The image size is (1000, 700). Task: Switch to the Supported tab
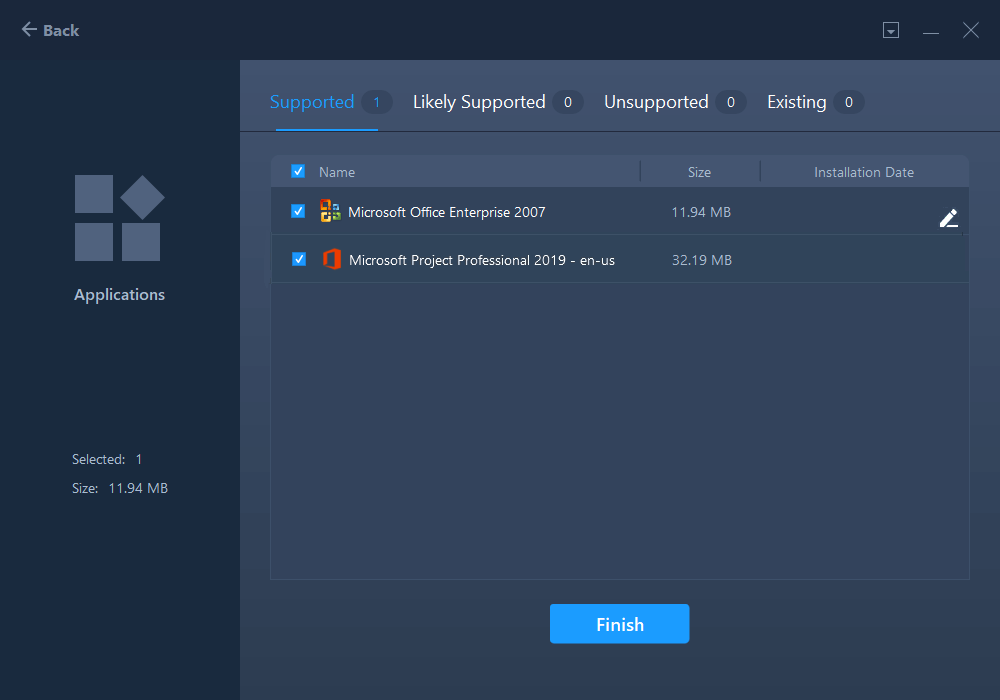330,102
